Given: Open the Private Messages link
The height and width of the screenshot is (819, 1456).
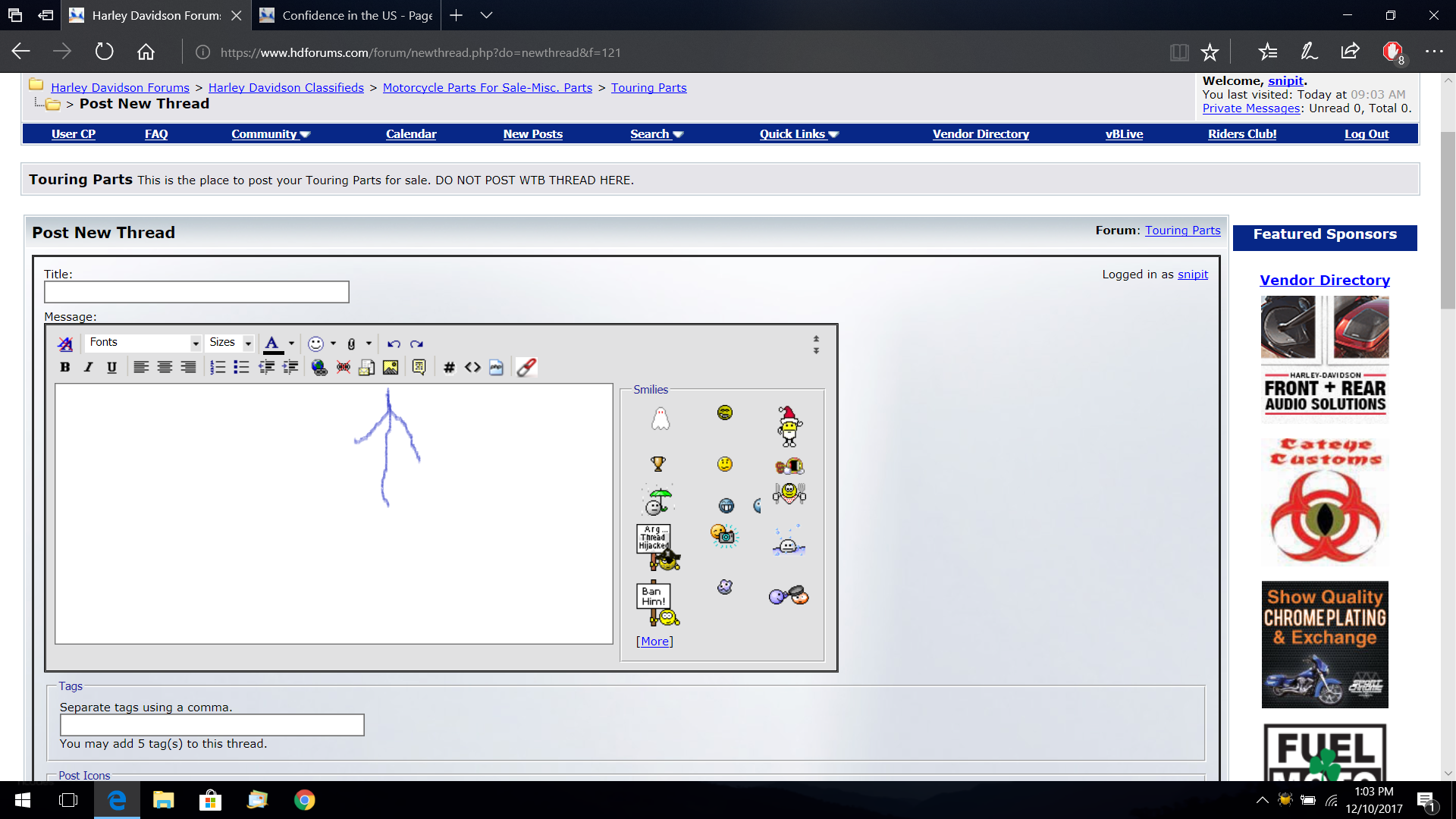Looking at the screenshot, I should click(x=1250, y=108).
